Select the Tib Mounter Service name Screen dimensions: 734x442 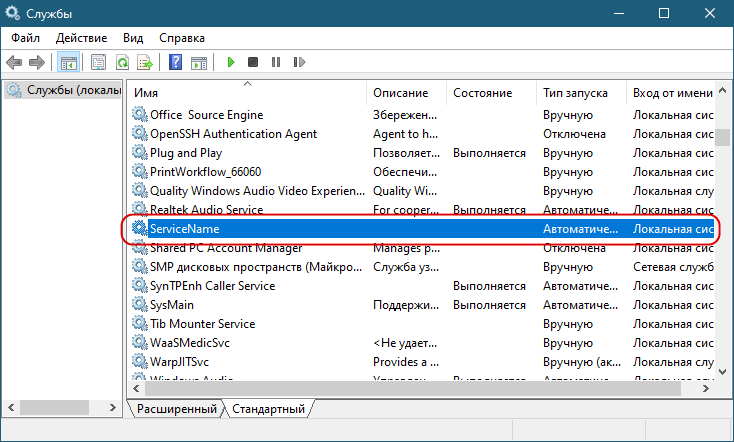click(202, 324)
